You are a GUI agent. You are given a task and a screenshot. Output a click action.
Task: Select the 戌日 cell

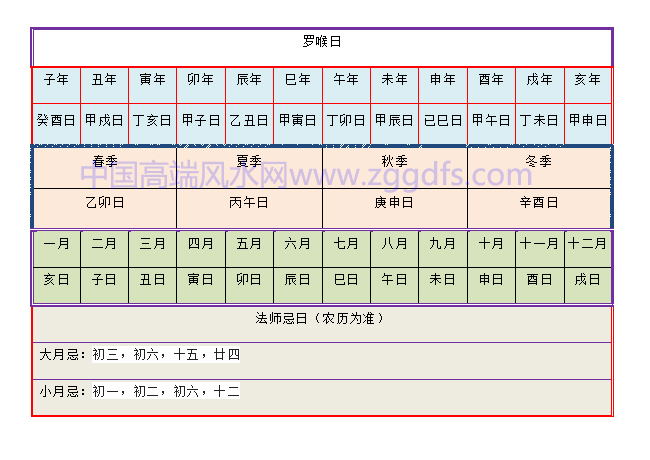[x=588, y=285]
